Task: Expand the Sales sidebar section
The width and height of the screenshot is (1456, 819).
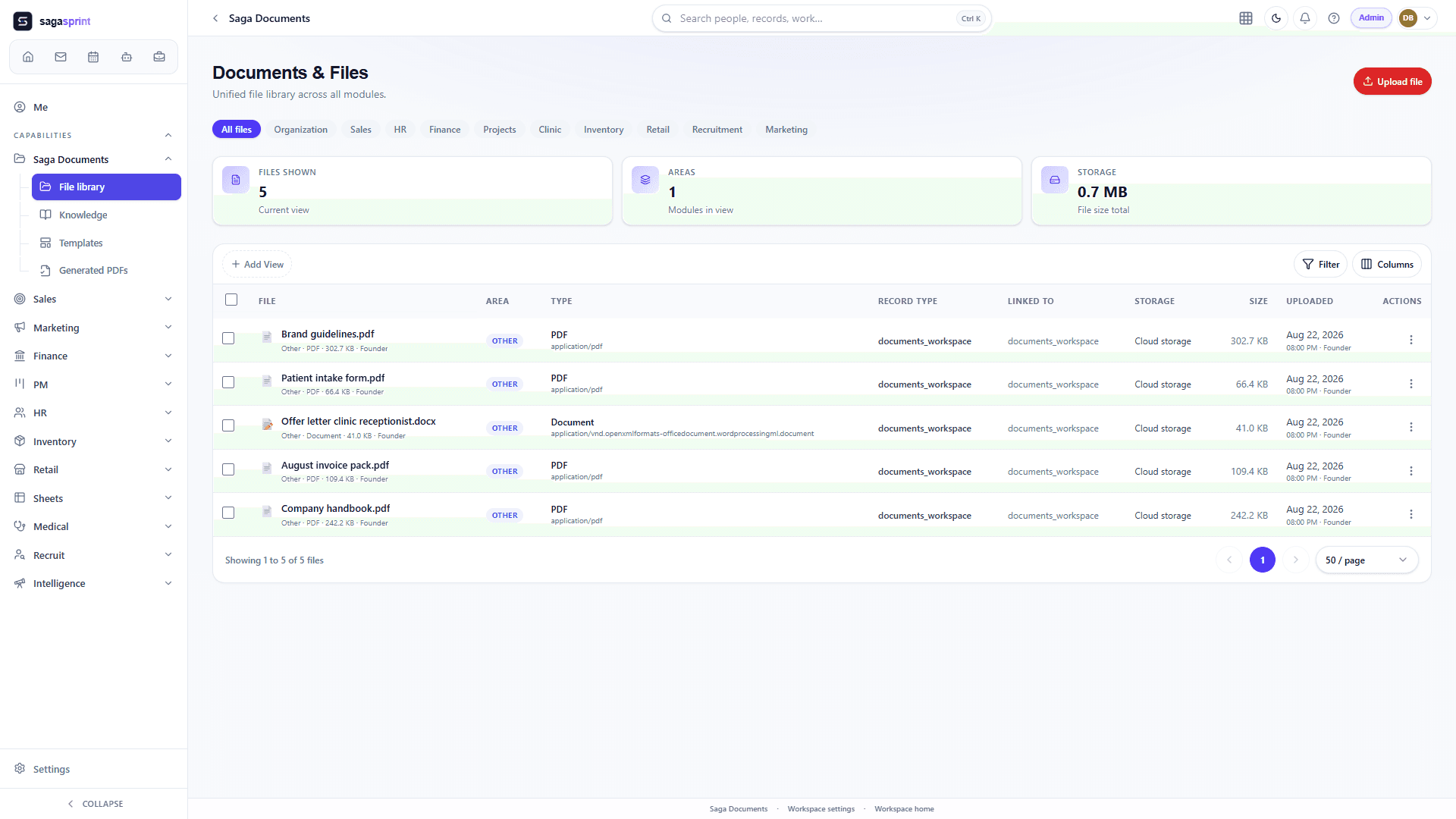Action: click(x=168, y=299)
